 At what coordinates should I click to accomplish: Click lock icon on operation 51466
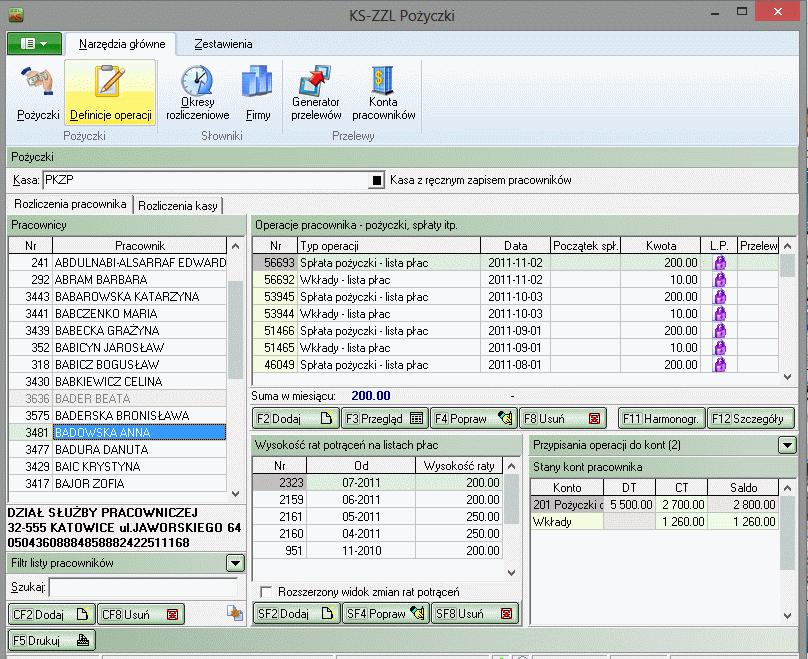[x=719, y=331]
